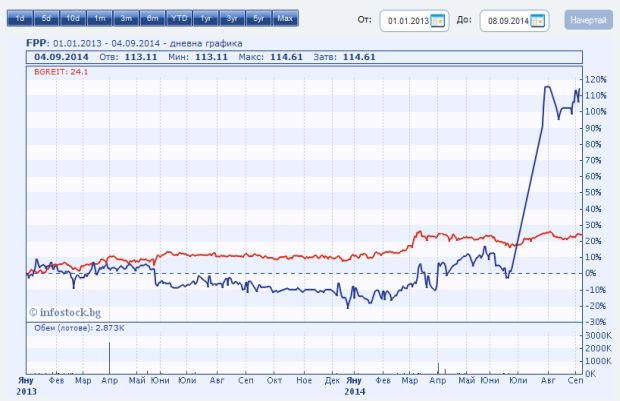Viewport: 620px width, 401px height.
Task: Click the FPP ticker title
Action: [37, 43]
